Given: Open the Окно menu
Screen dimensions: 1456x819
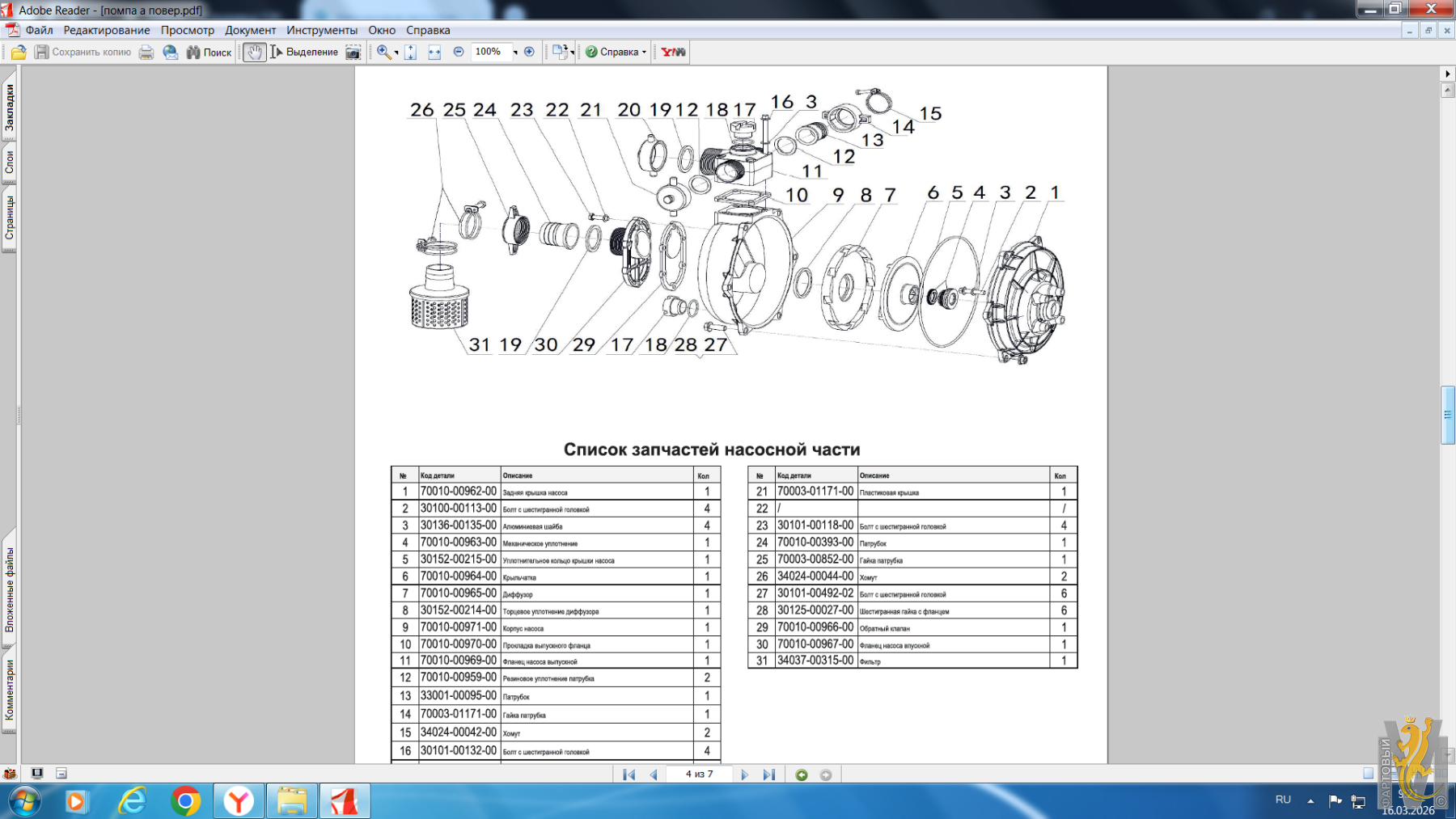Looking at the screenshot, I should point(382,30).
